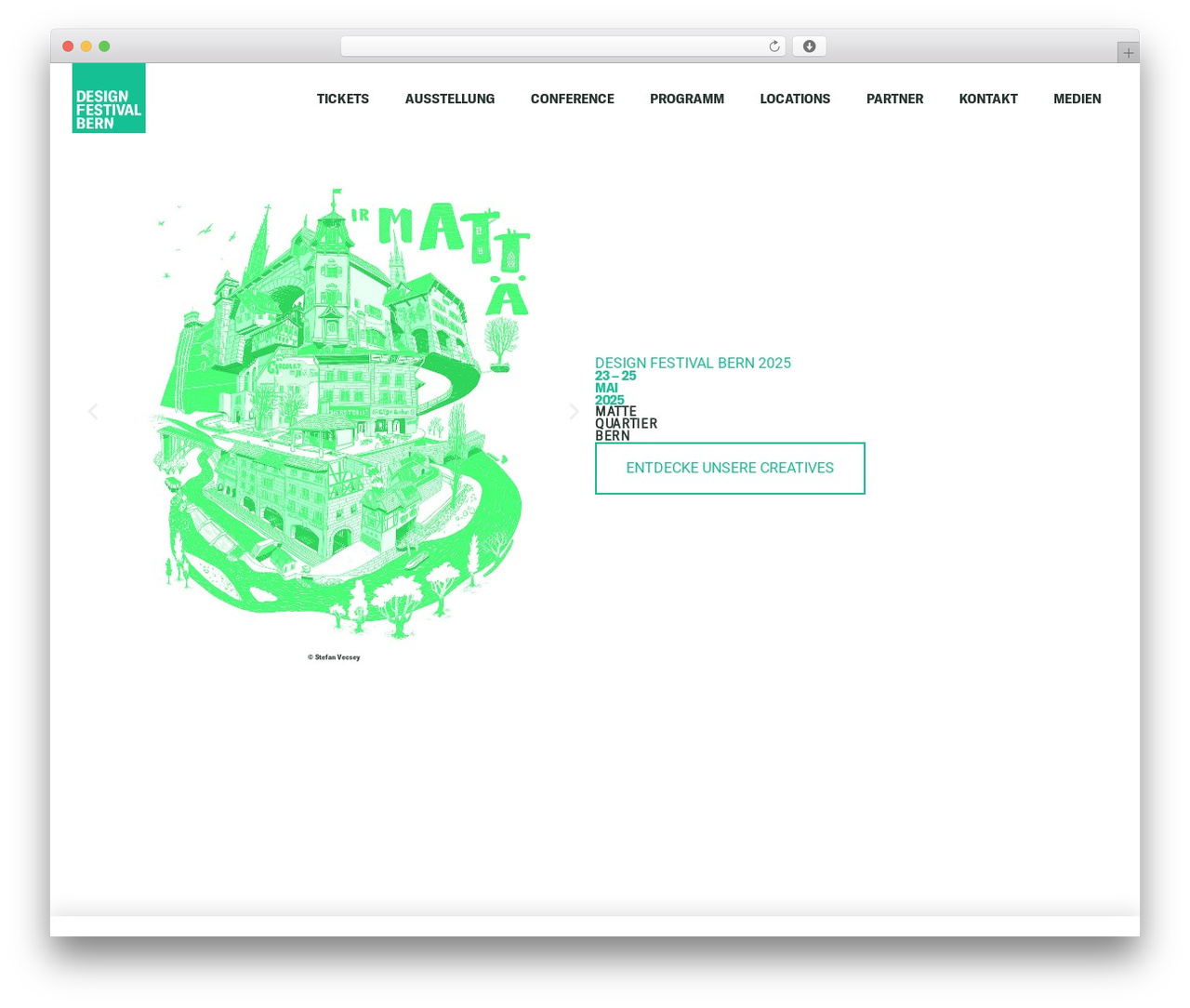
Task: Click the Entdecke Unsere Creatives button
Action: [730, 469]
